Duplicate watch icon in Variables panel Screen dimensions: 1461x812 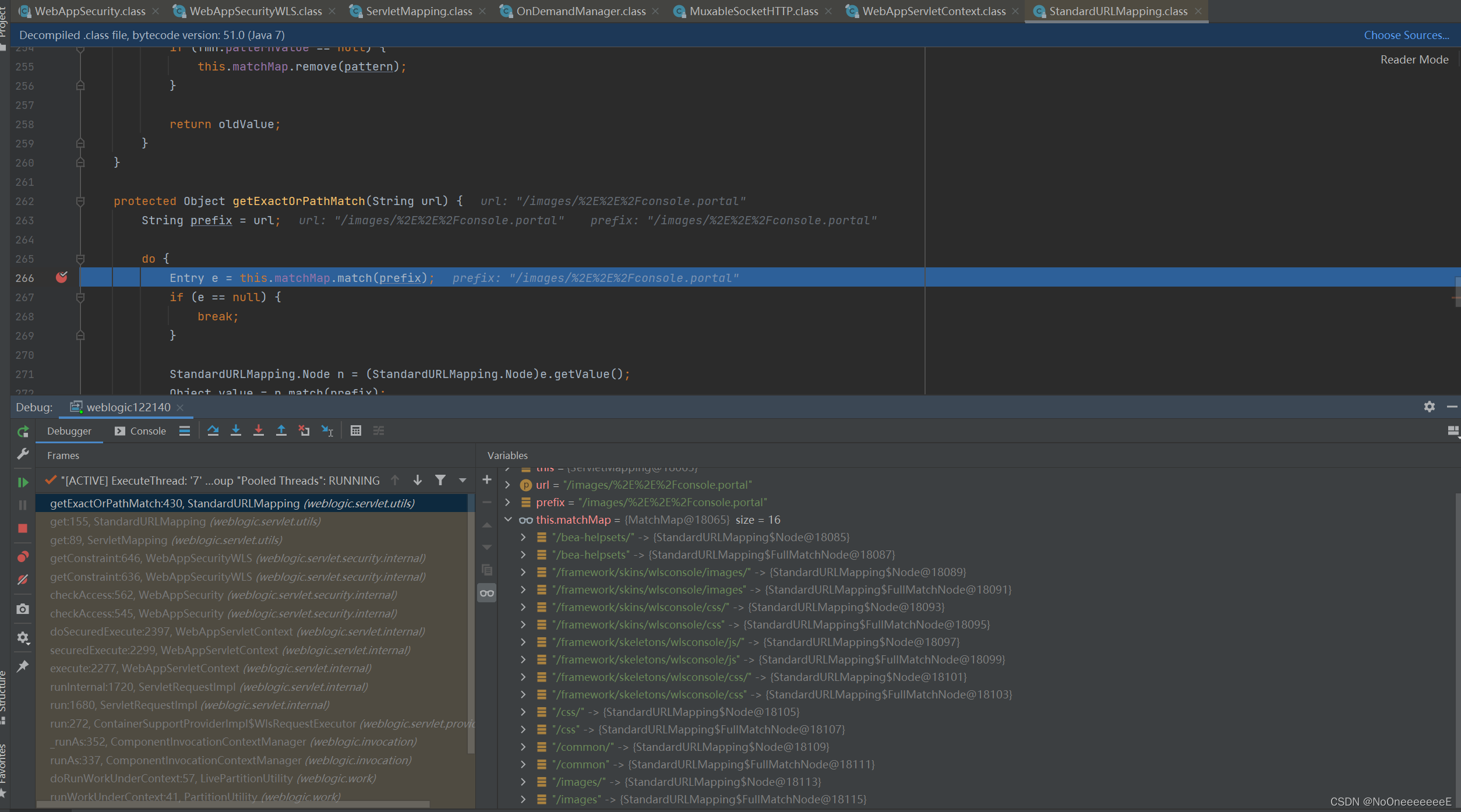(487, 570)
